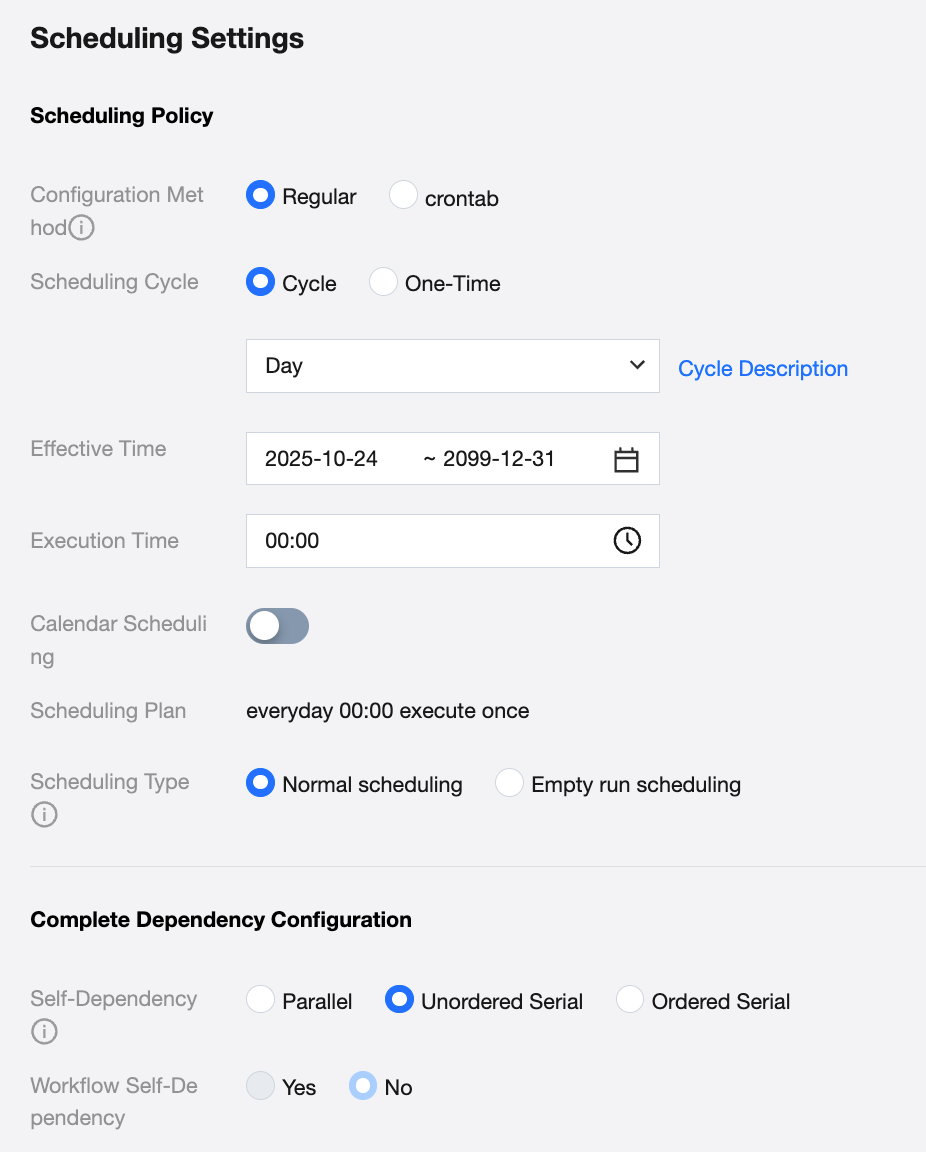
Task: Click the 2099-12-31 end date field
Action: click(x=498, y=459)
